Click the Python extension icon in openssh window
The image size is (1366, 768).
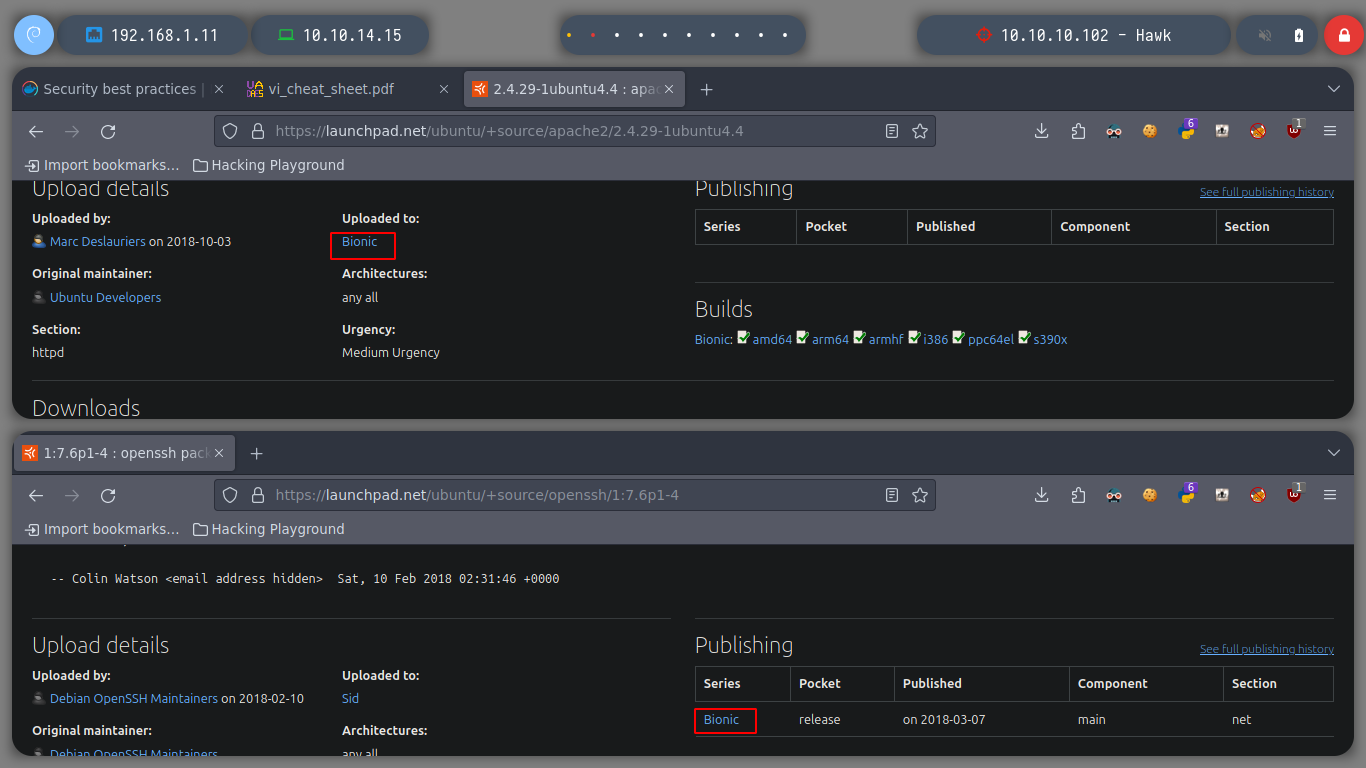(x=1186, y=494)
